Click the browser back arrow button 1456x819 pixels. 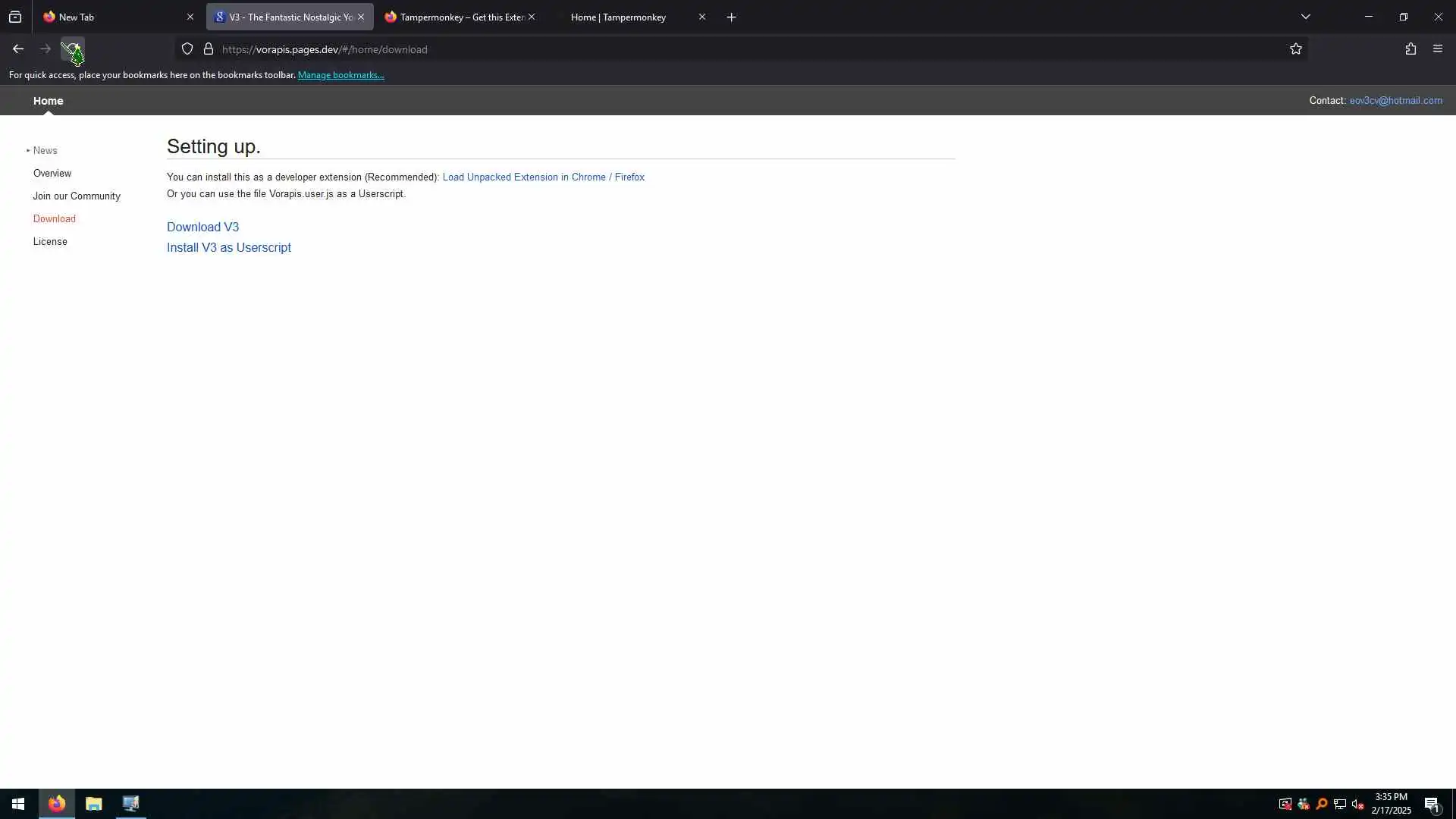18,49
